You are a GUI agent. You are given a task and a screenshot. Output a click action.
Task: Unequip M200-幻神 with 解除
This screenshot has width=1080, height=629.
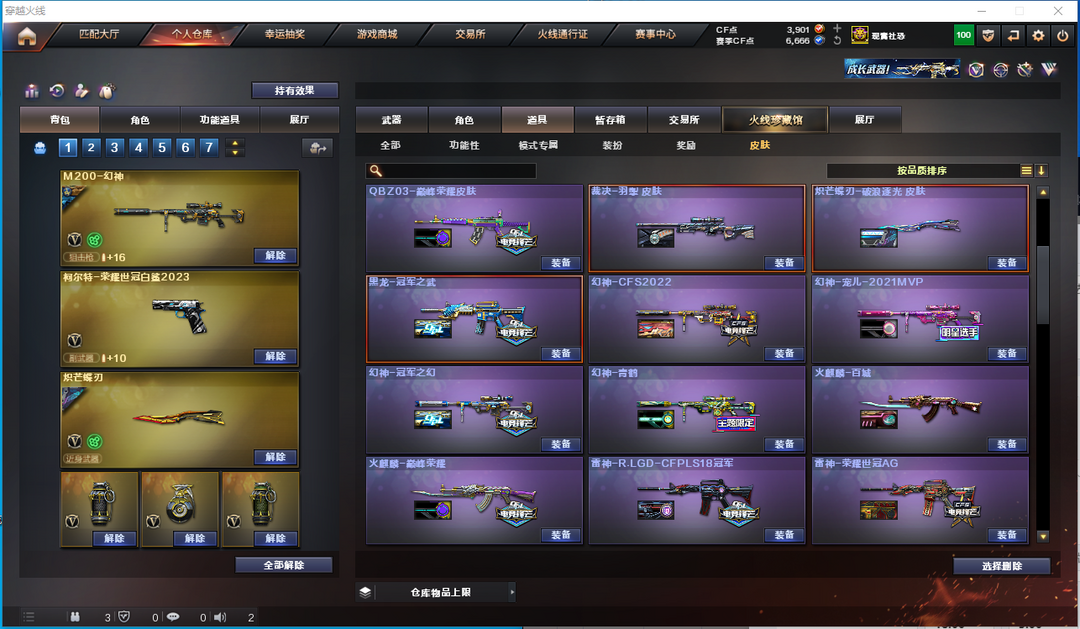[x=275, y=256]
